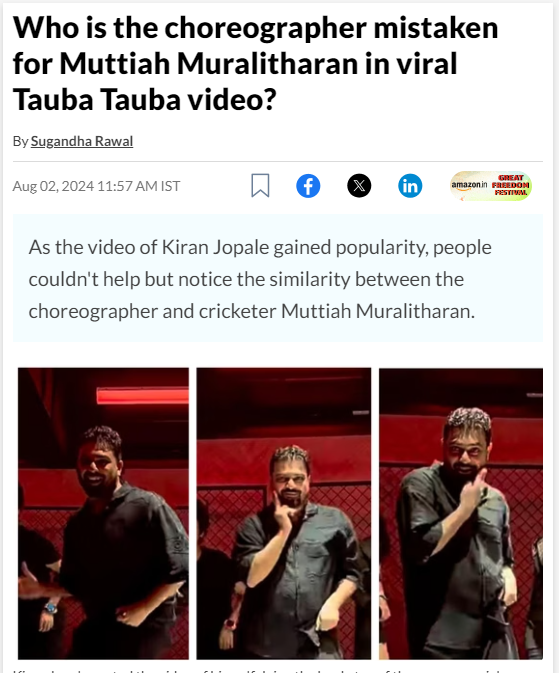Image resolution: width=559 pixels, height=673 pixels.
Task: Click the 'Tauba Tauba video?' headline line
Action: pyautogui.click(x=144, y=100)
